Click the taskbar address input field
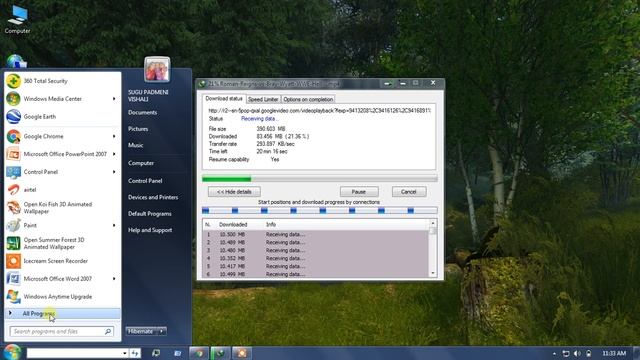 (x=74, y=353)
